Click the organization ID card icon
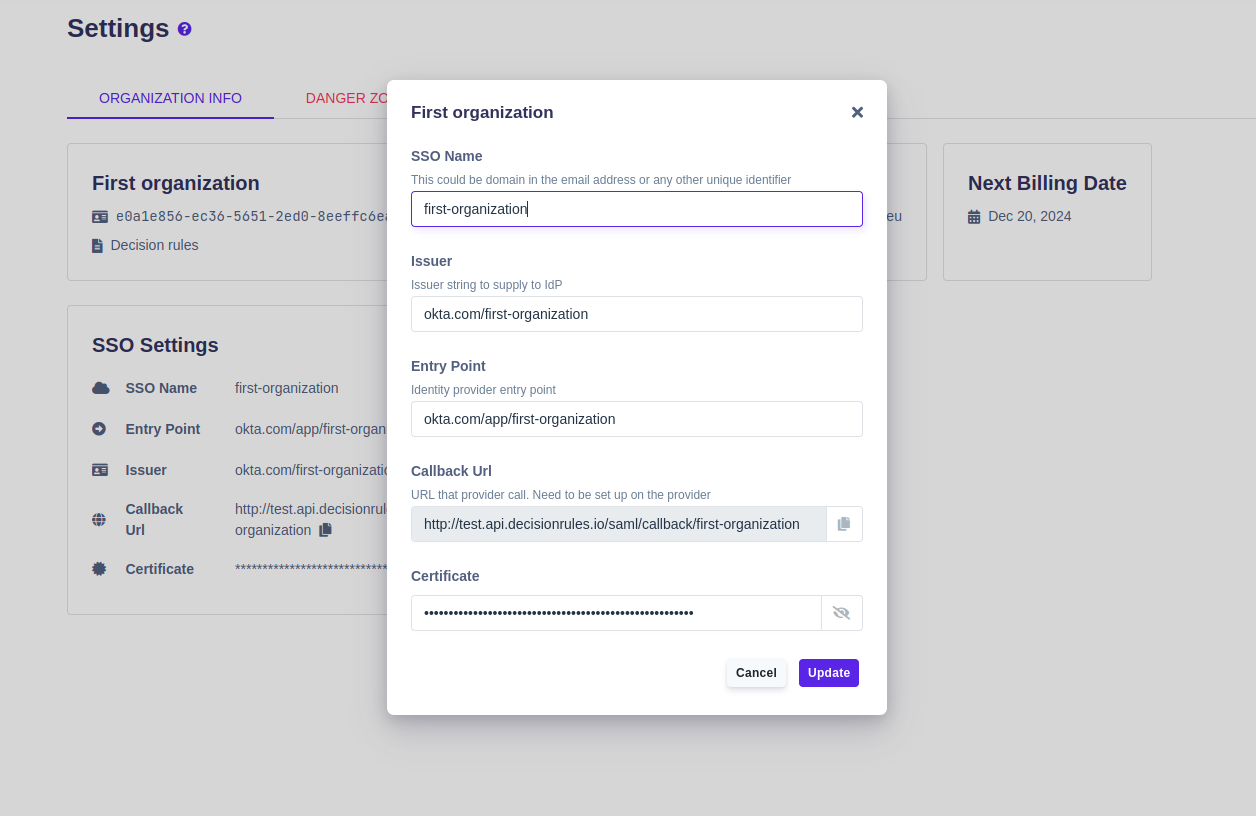Image resolution: width=1256 pixels, height=816 pixels. (100, 217)
